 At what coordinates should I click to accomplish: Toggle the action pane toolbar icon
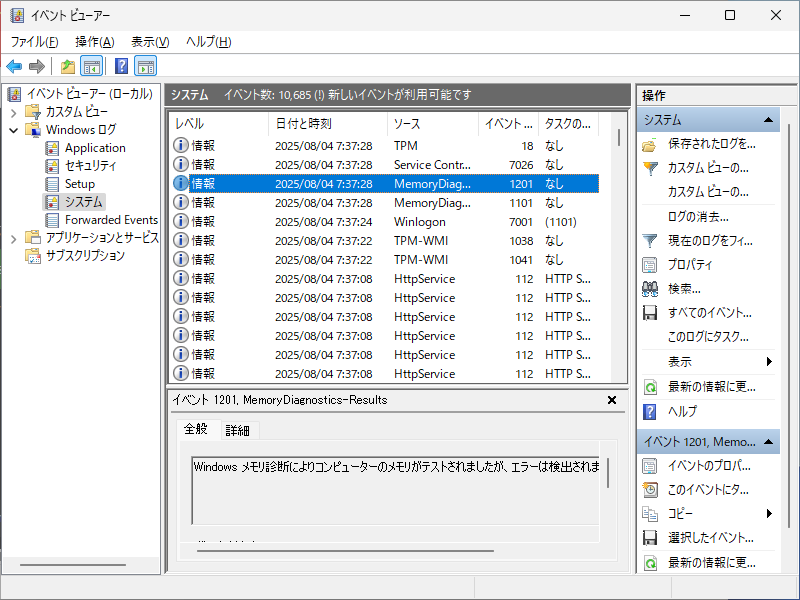(146, 66)
